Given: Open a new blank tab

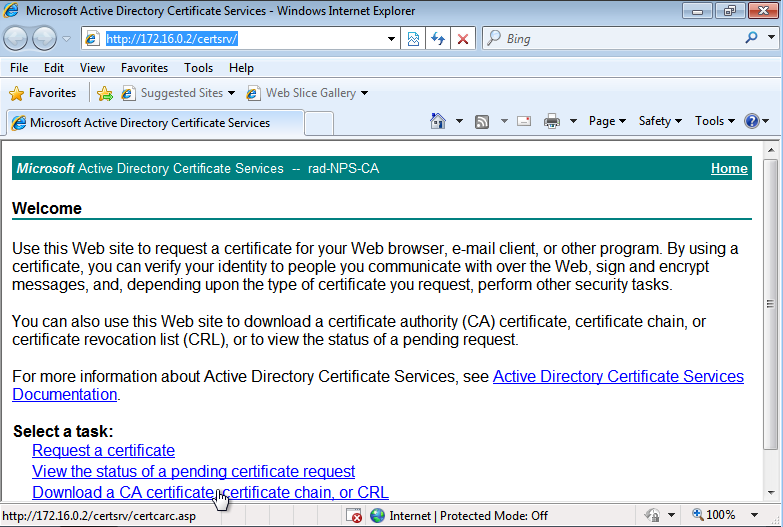Looking at the screenshot, I should [x=319, y=123].
